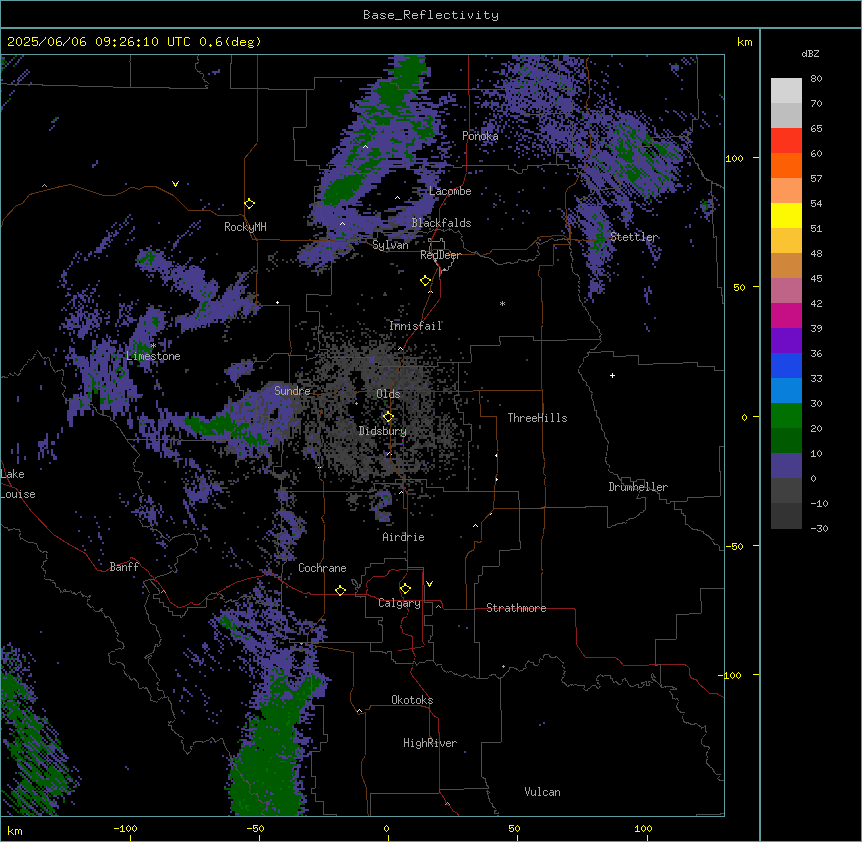
Task: Click the Didsbury label
Action: [x=383, y=431]
